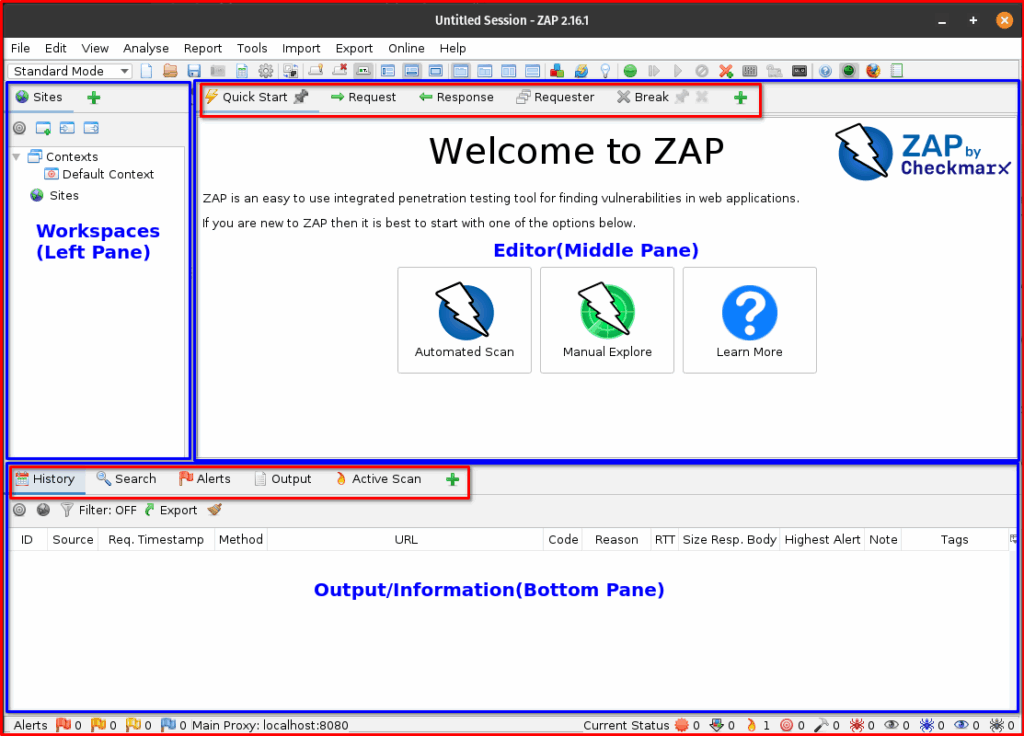Click the Import Context icon in Sites panel
This screenshot has height=736, width=1024.
tap(67, 128)
